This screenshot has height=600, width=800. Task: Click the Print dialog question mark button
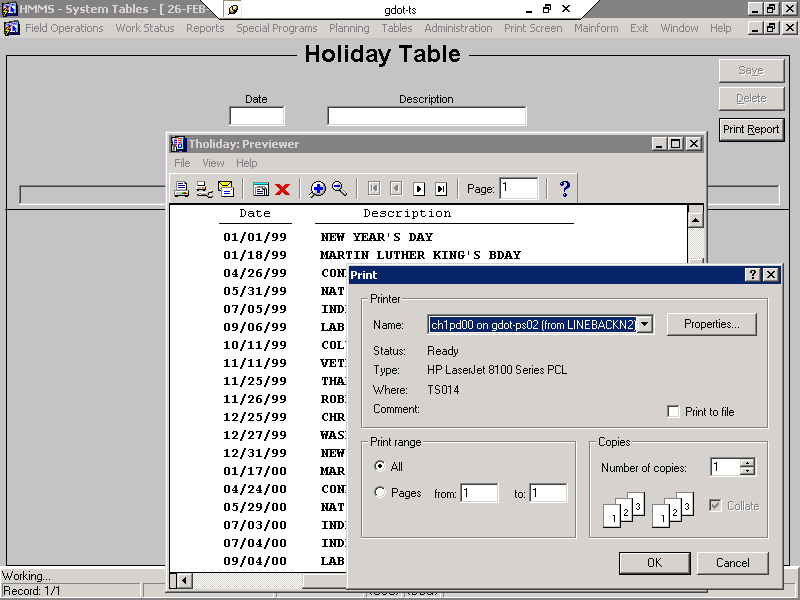pyautogui.click(x=753, y=274)
